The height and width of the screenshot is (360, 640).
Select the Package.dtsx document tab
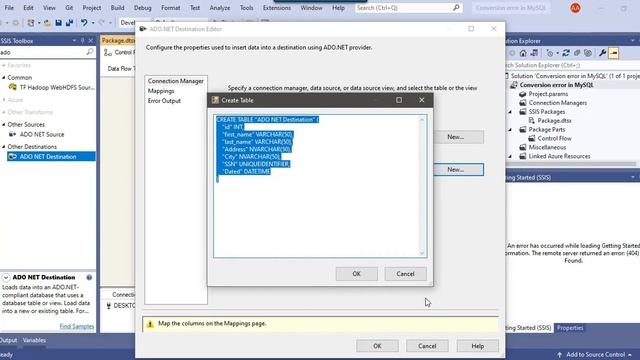tap(118, 40)
